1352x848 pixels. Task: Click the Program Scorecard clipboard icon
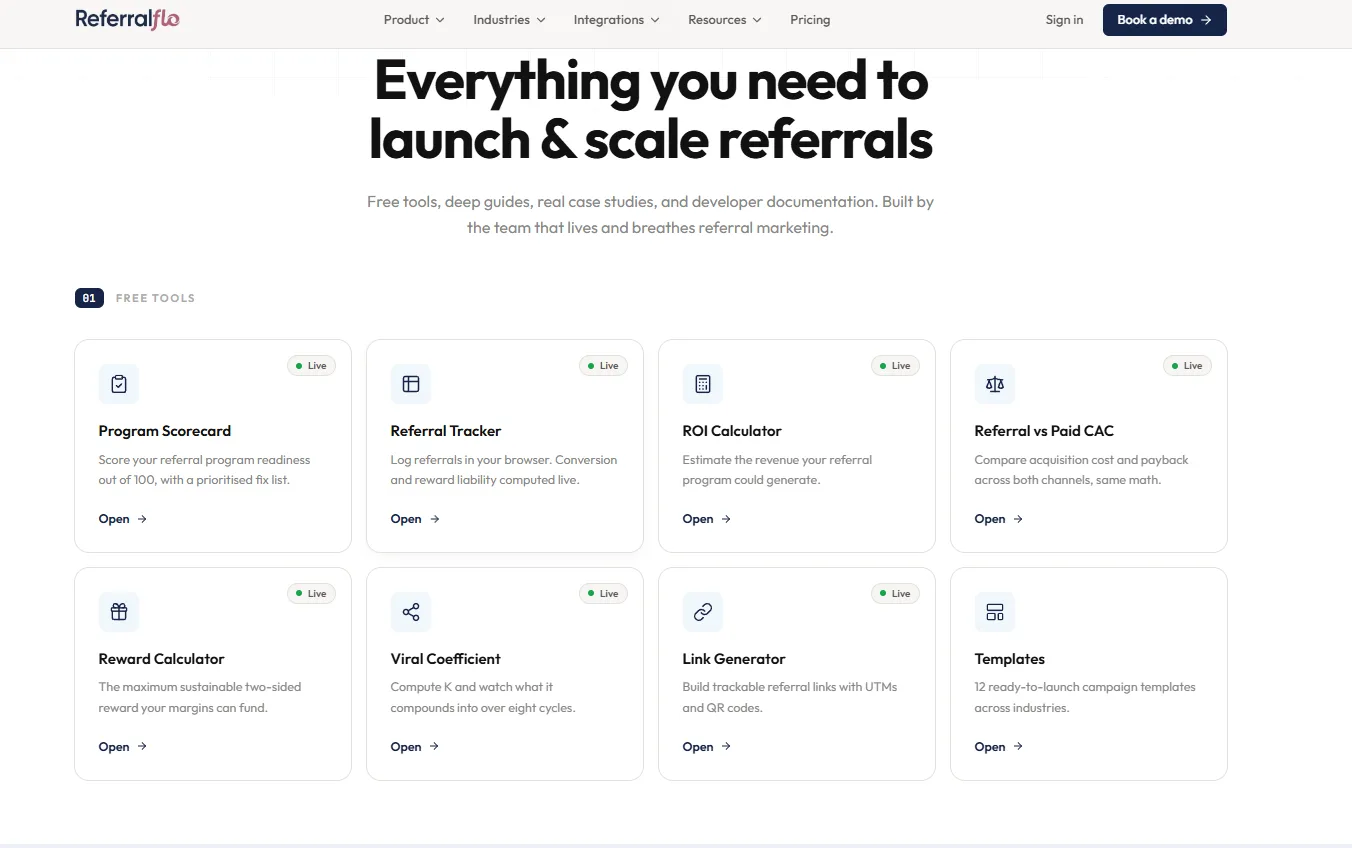point(119,384)
